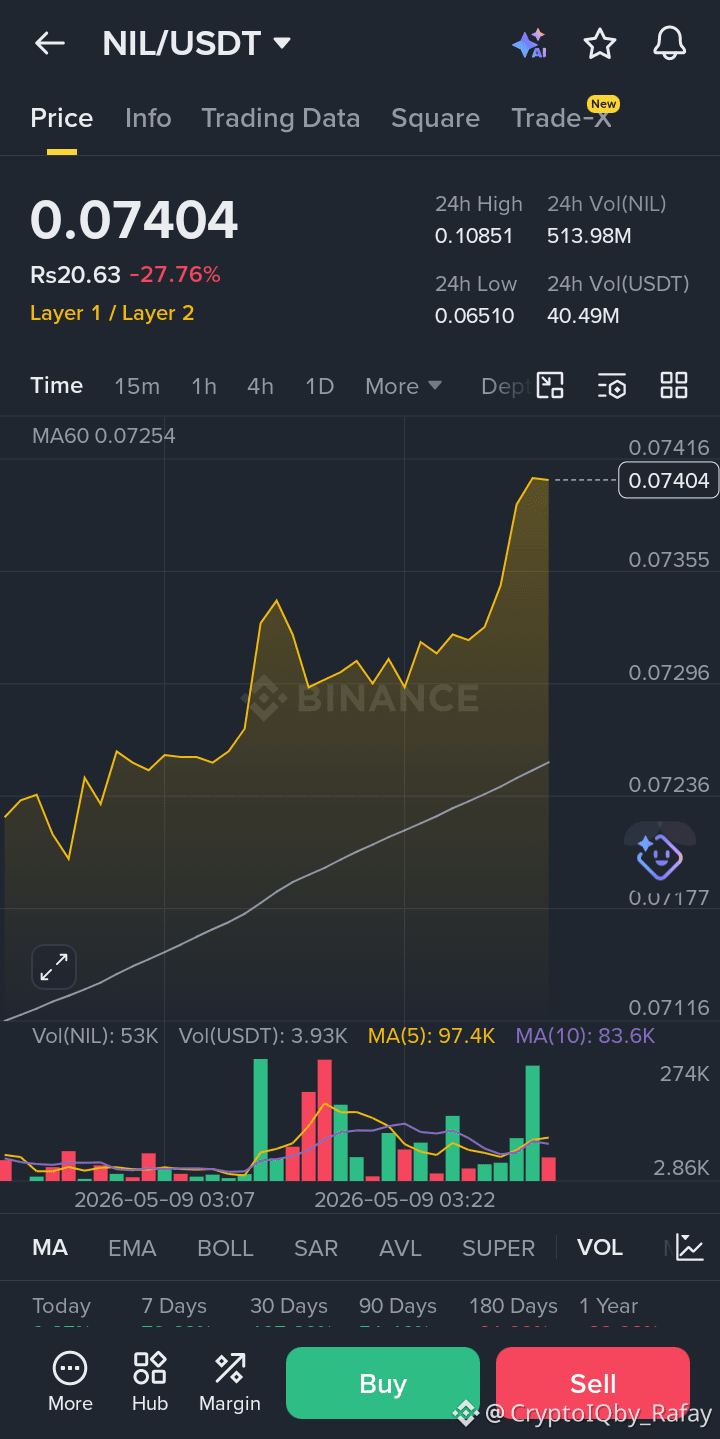The height and width of the screenshot is (1439, 720).
Task: Tap the 1 Year performance column
Action: (608, 1306)
